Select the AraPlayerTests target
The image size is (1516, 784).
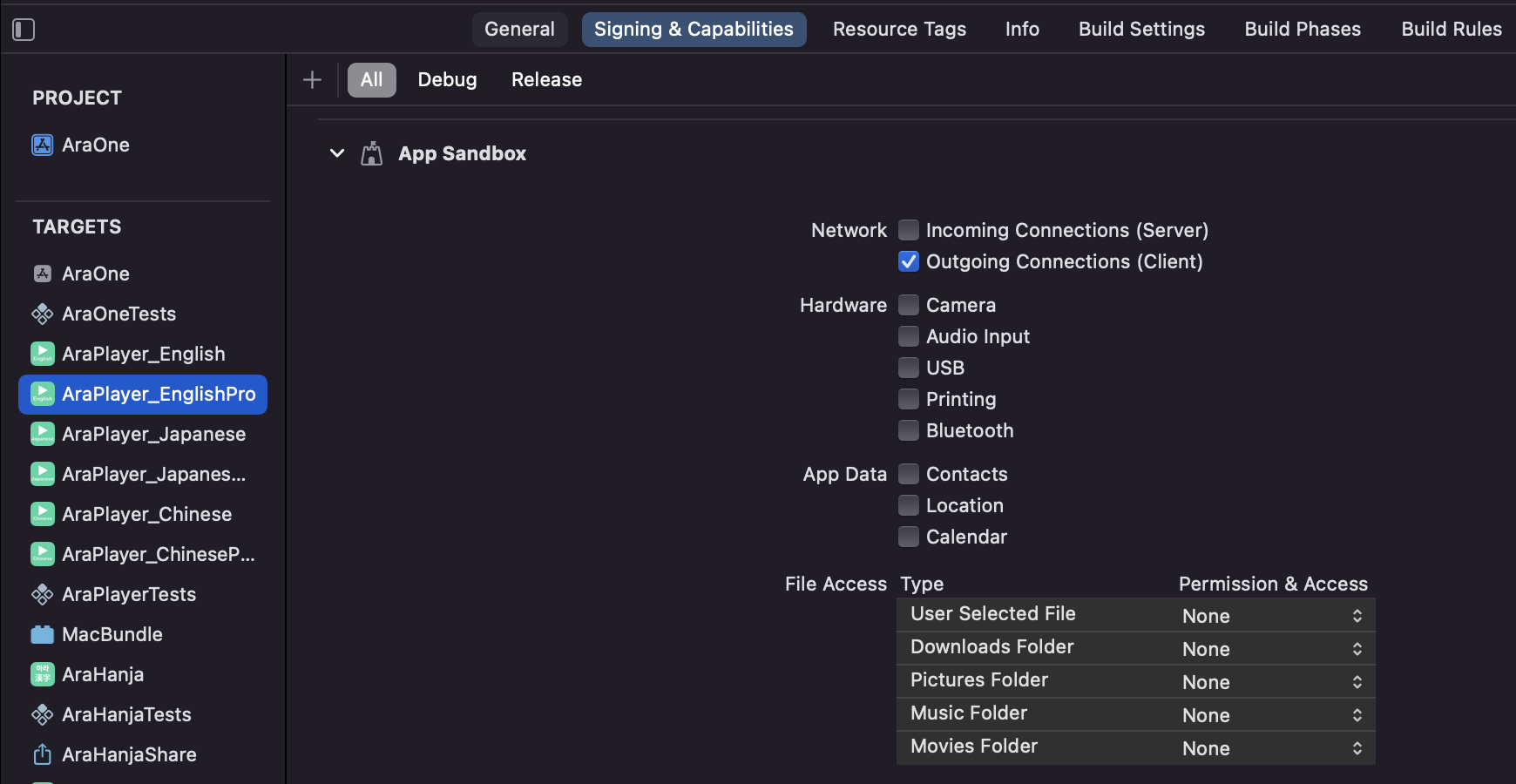click(x=129, y=595)
